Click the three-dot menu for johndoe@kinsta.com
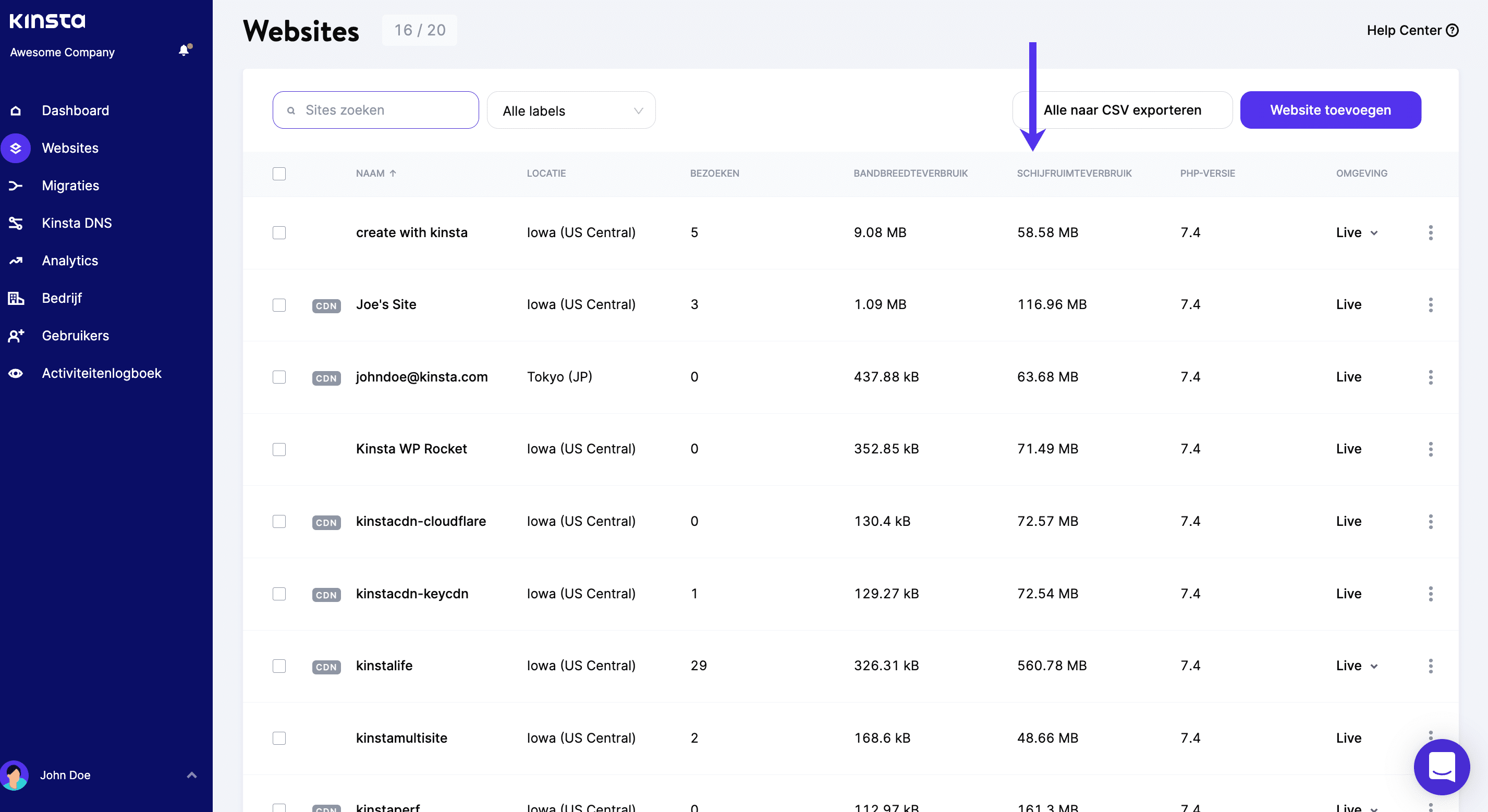Image resolution: width=1488 pixels, height=812 pixels. pyautogui.click(x=1431, y=377)
